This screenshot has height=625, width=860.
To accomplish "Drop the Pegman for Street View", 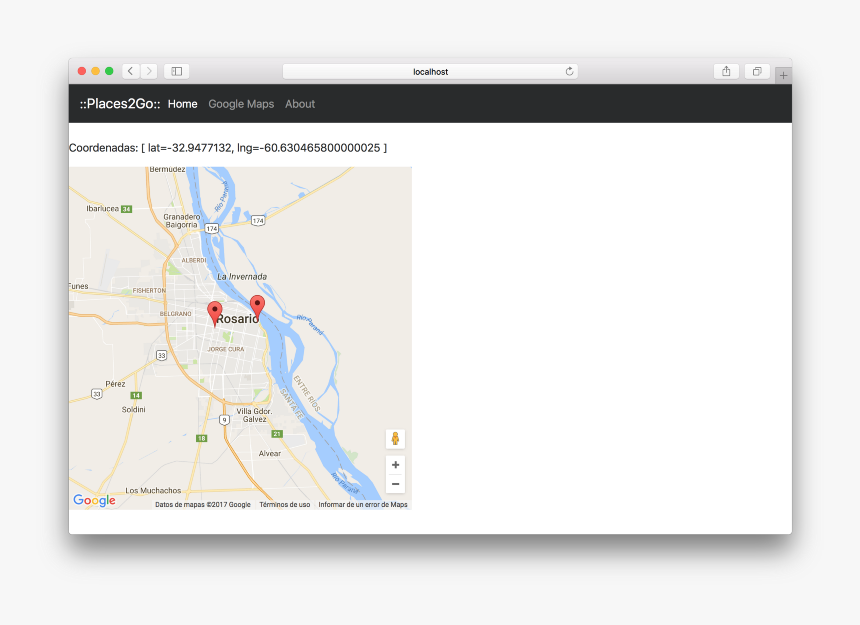I will [395, 438].
